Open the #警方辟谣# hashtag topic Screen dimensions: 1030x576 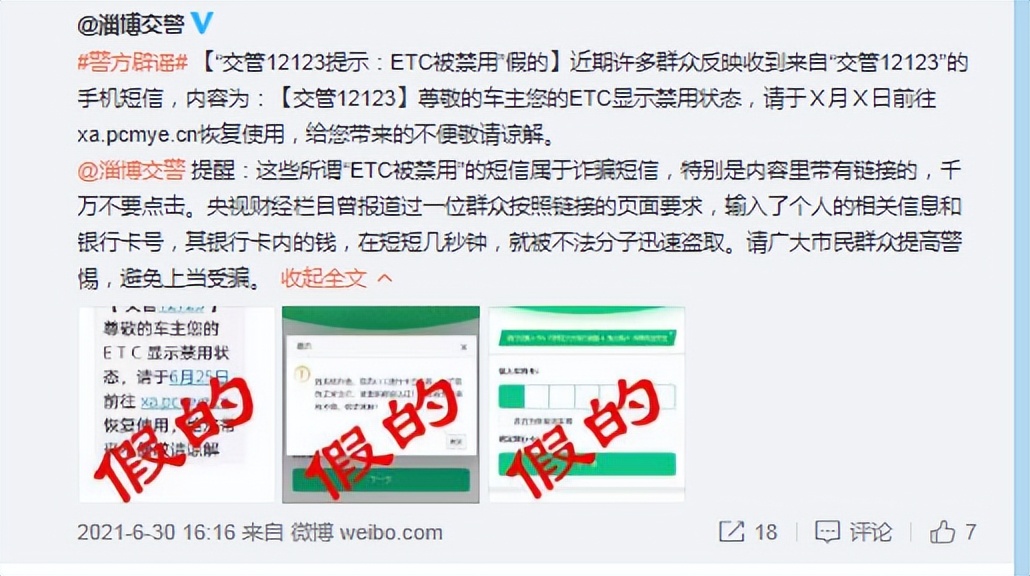[133, 62]
